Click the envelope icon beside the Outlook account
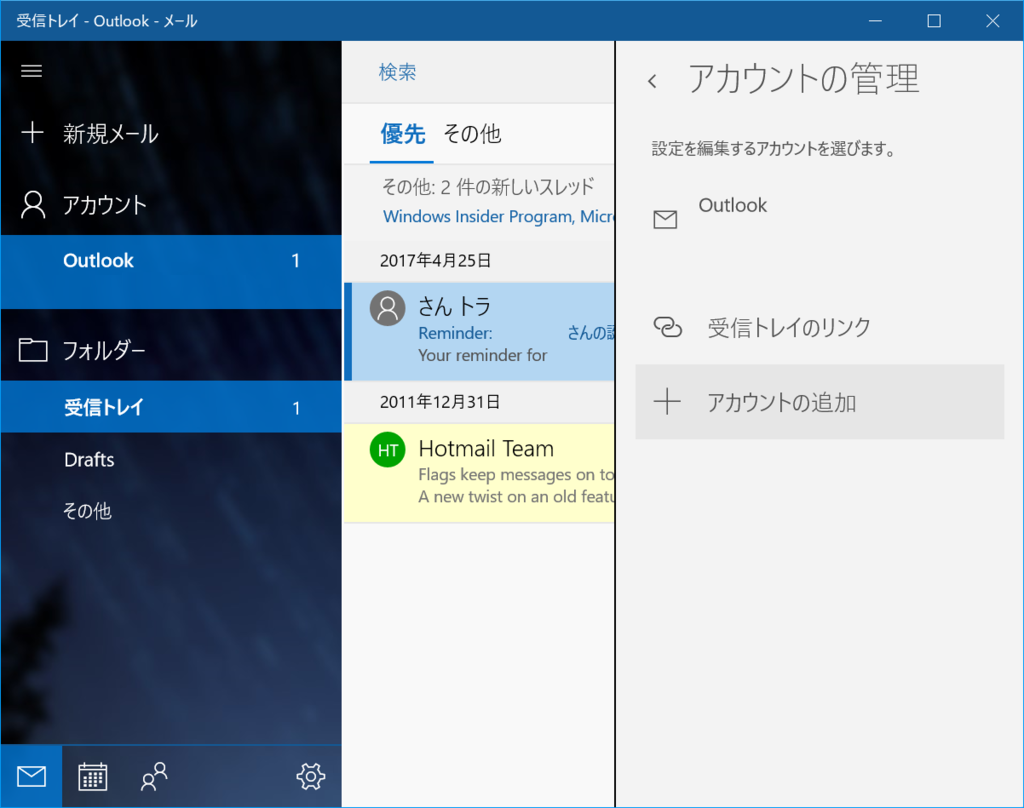1024x808 pixels. pyautogui.click(x=665, y=219)
